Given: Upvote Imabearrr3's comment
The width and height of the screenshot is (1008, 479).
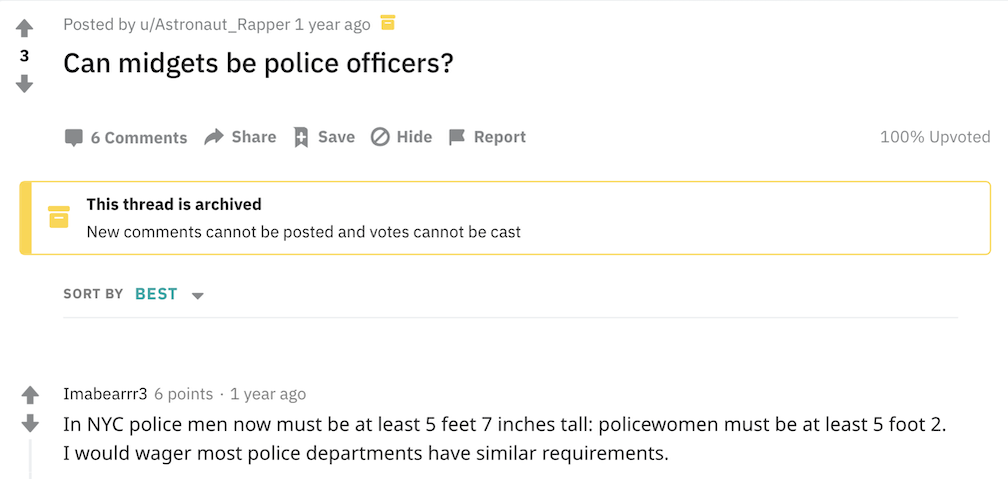Looking at the screenshot, I should pos(30,395).
